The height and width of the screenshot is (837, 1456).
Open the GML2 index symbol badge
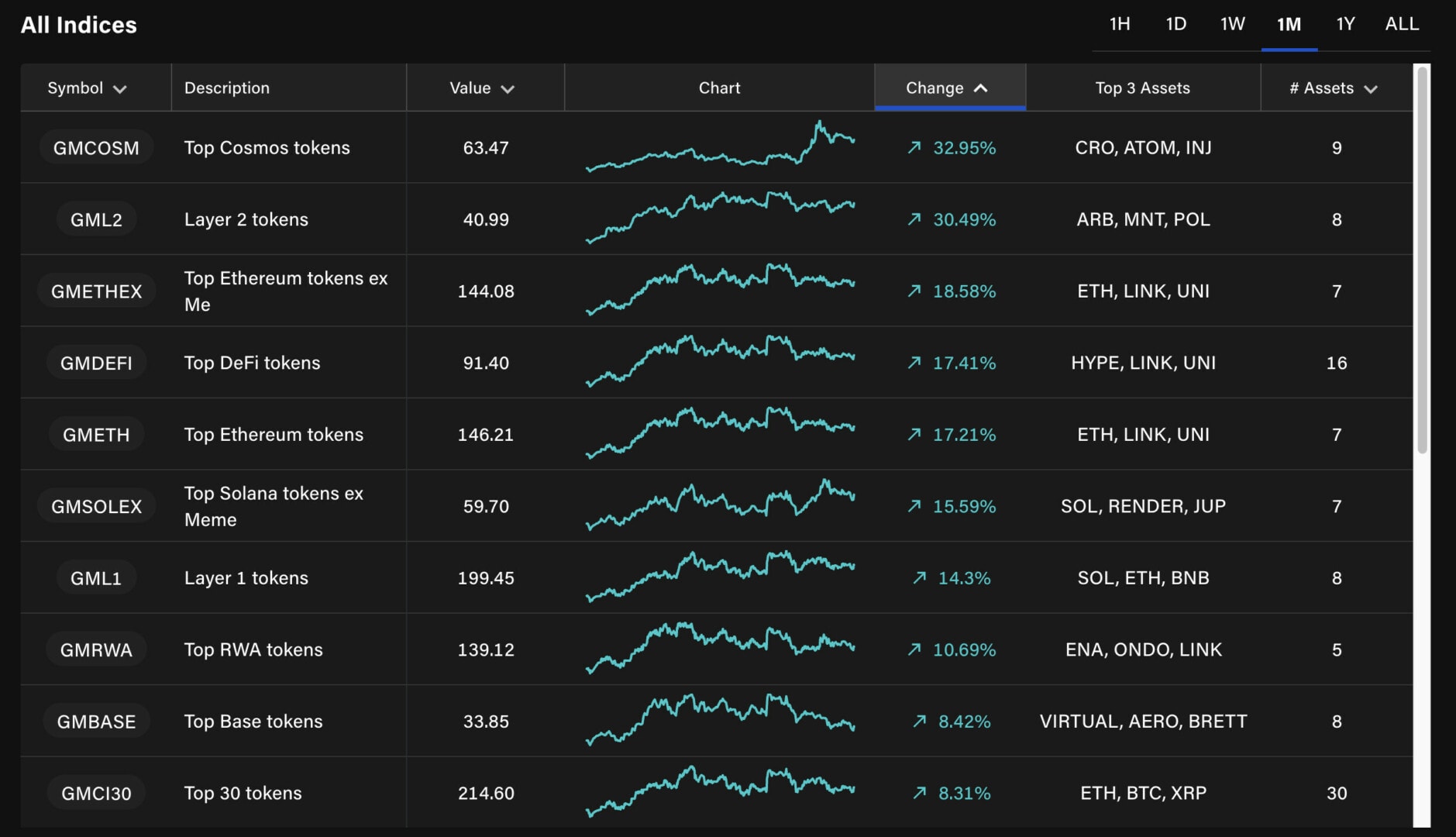click(x=96, y=219)
